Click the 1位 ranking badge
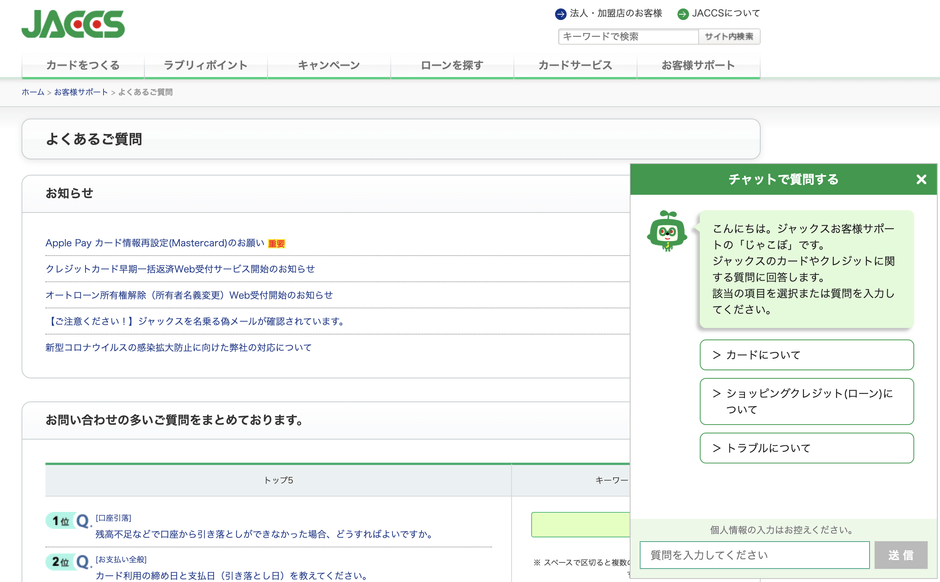 [x=60, y=521]
